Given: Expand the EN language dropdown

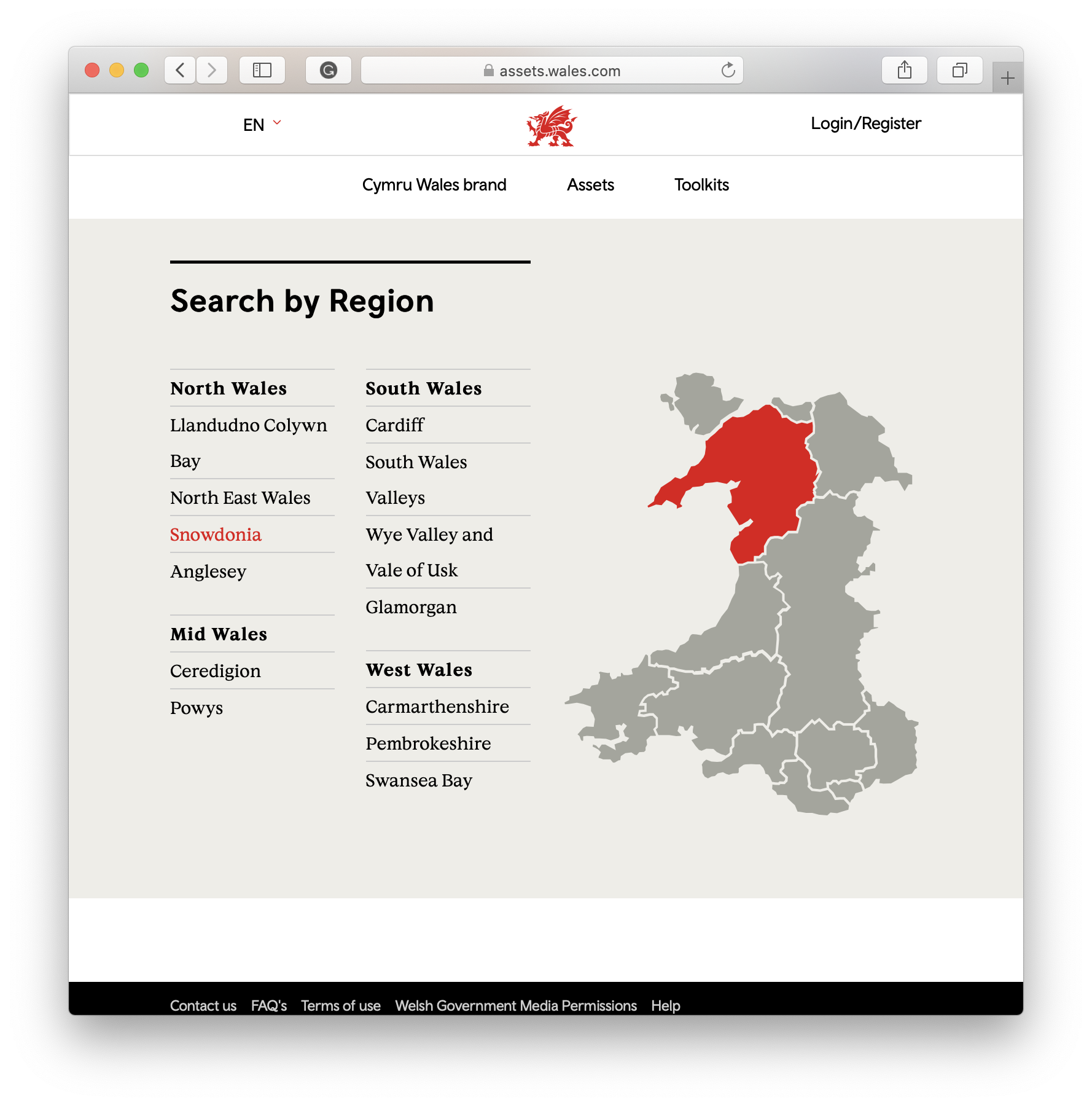Looking at the screenshot, I should (262, 125).
